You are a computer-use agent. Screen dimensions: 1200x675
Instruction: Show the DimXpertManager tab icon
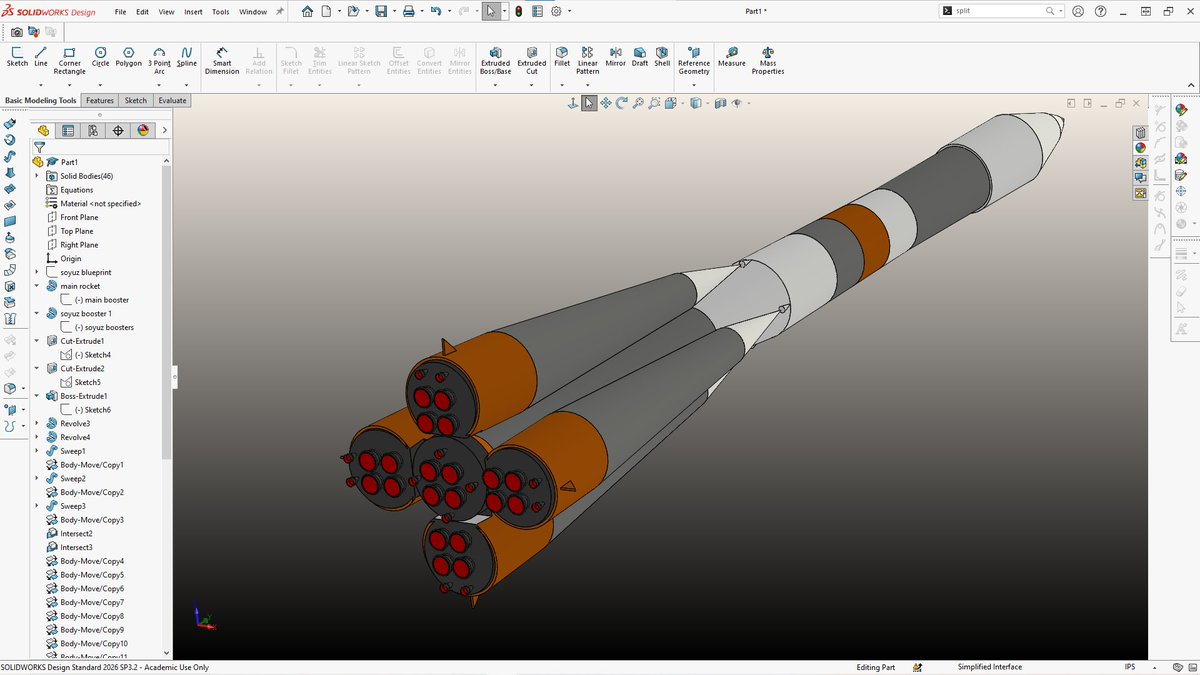point(118,130)
